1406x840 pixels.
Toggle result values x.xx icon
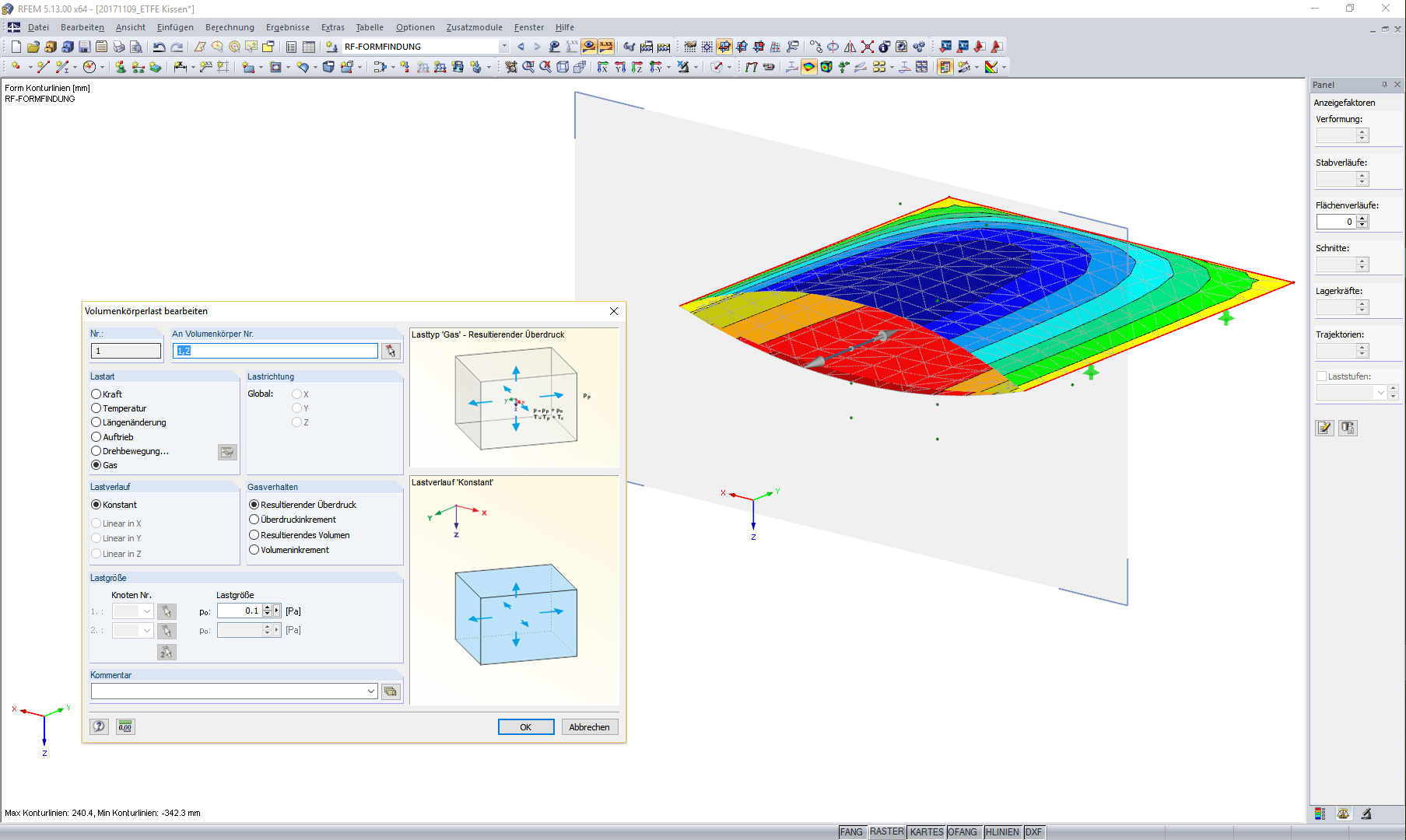point(606,47)
